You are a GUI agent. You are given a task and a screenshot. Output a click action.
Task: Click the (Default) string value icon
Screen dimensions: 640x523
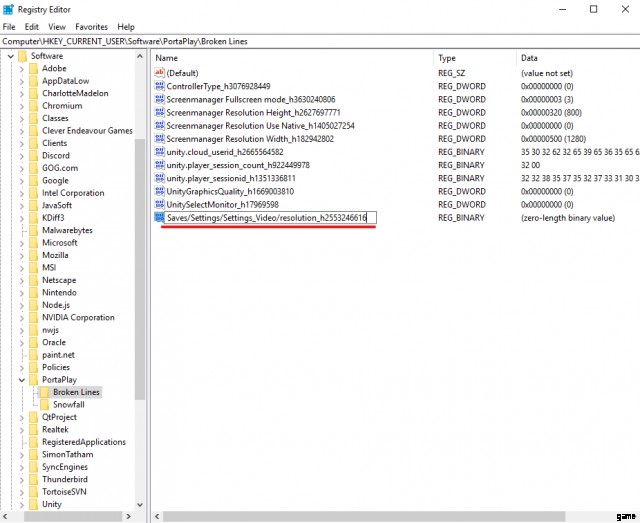[x=159, y=73]
